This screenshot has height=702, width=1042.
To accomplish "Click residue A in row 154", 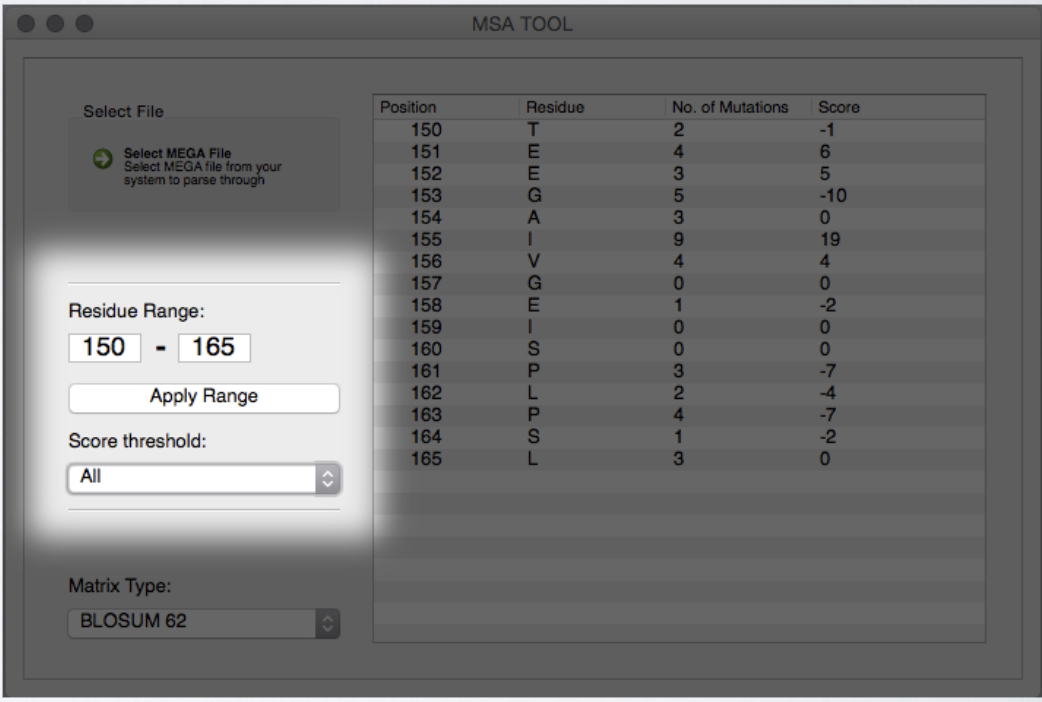I will 533,218.
